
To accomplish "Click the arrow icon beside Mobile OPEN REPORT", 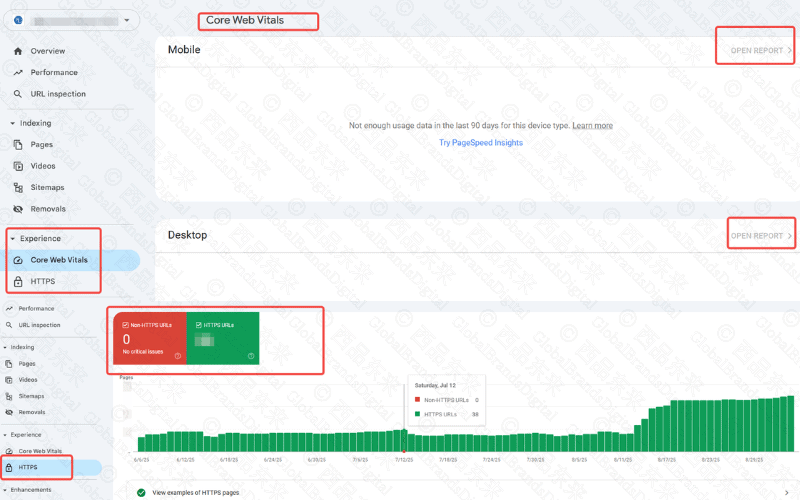I will 789,49.
